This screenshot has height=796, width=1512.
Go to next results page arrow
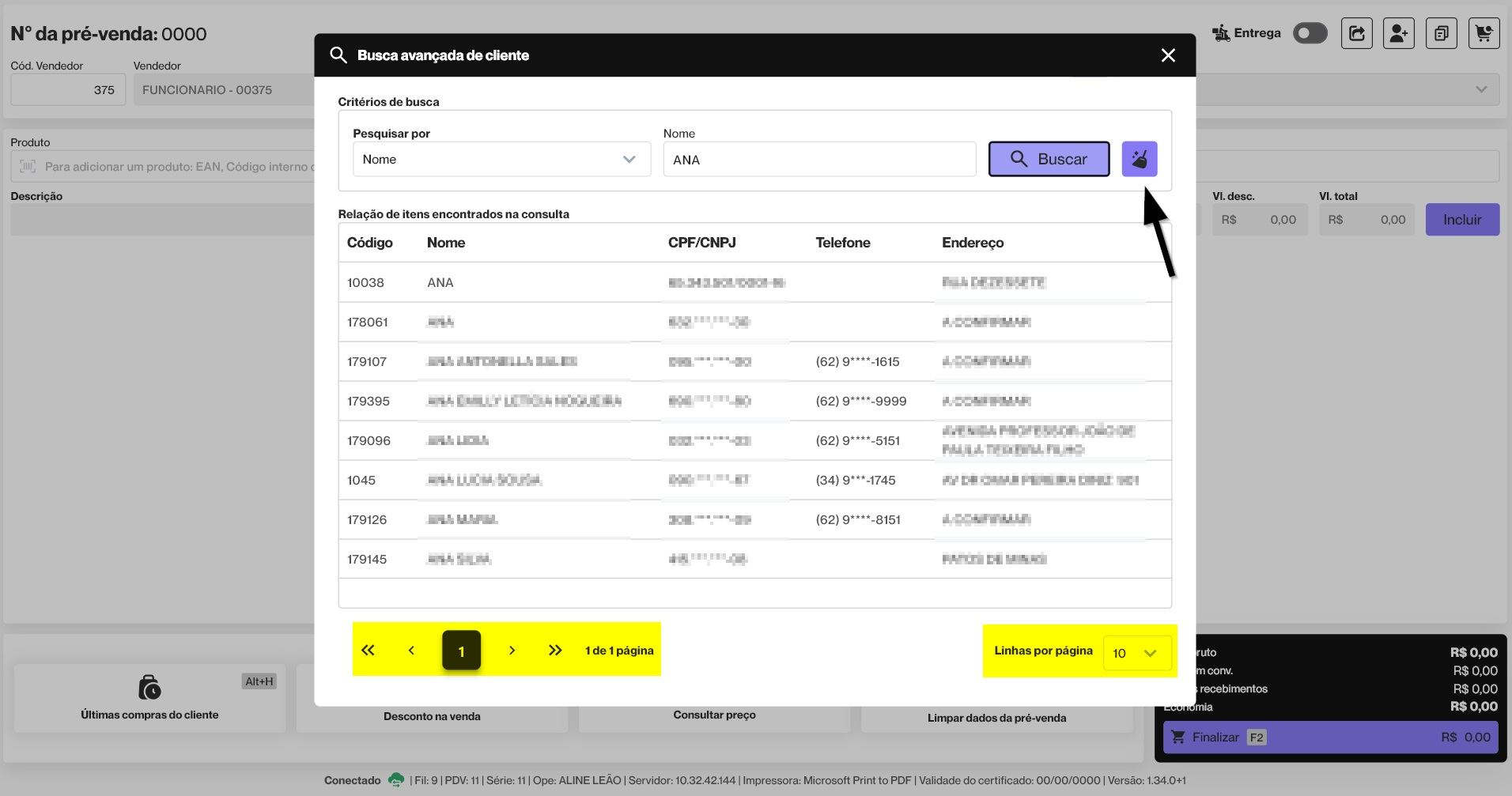tap(512, 651)
